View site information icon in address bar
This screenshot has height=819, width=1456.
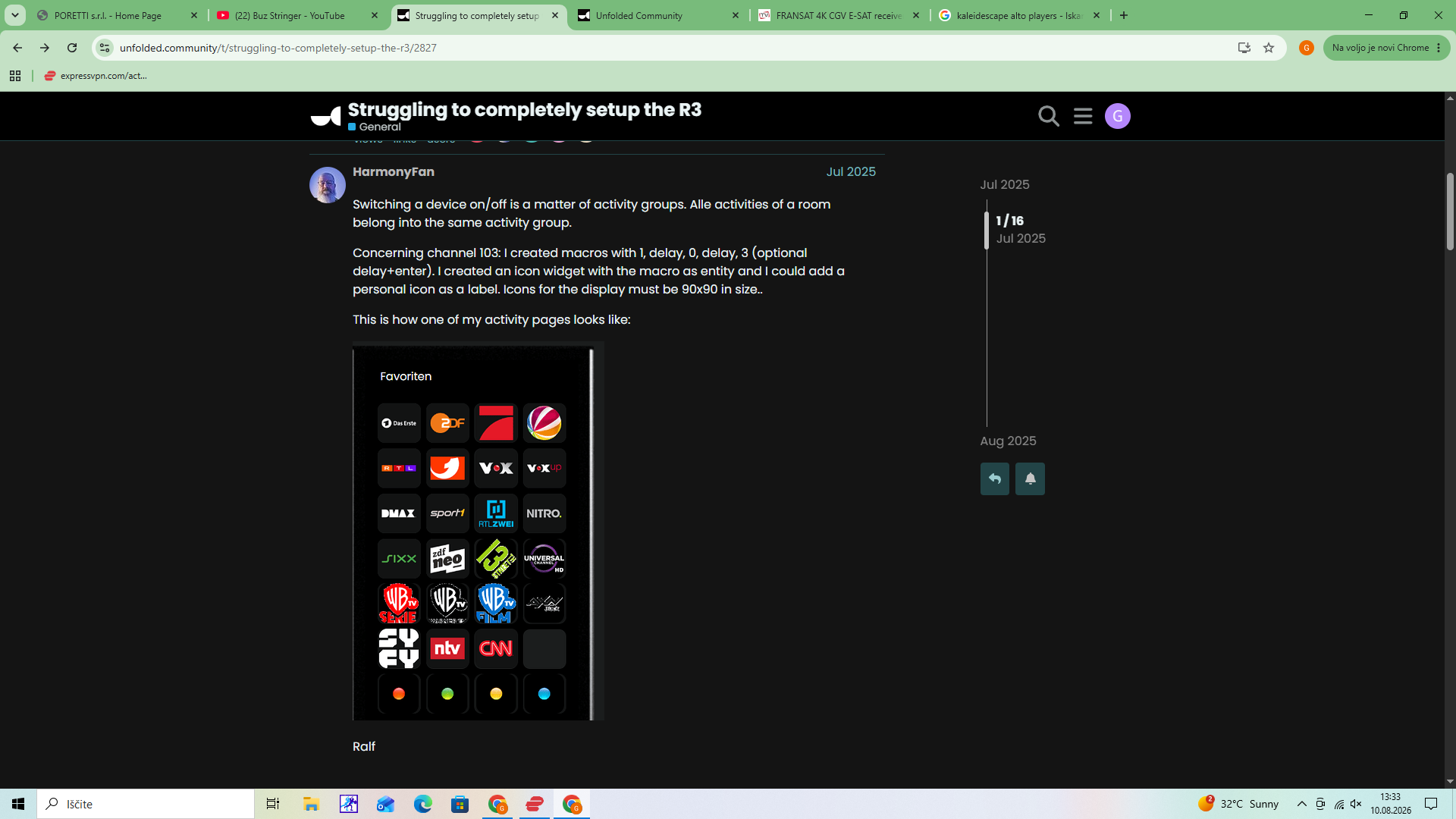(105, 48)
